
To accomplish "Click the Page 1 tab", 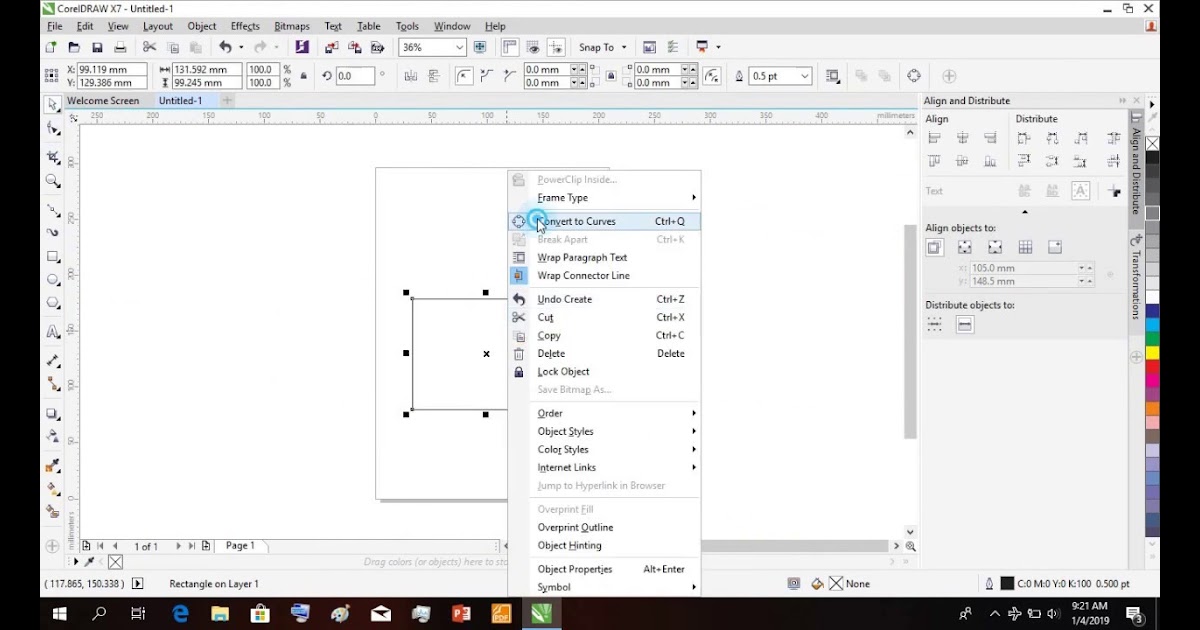I will pyautogui.click(x=240, y=546).
